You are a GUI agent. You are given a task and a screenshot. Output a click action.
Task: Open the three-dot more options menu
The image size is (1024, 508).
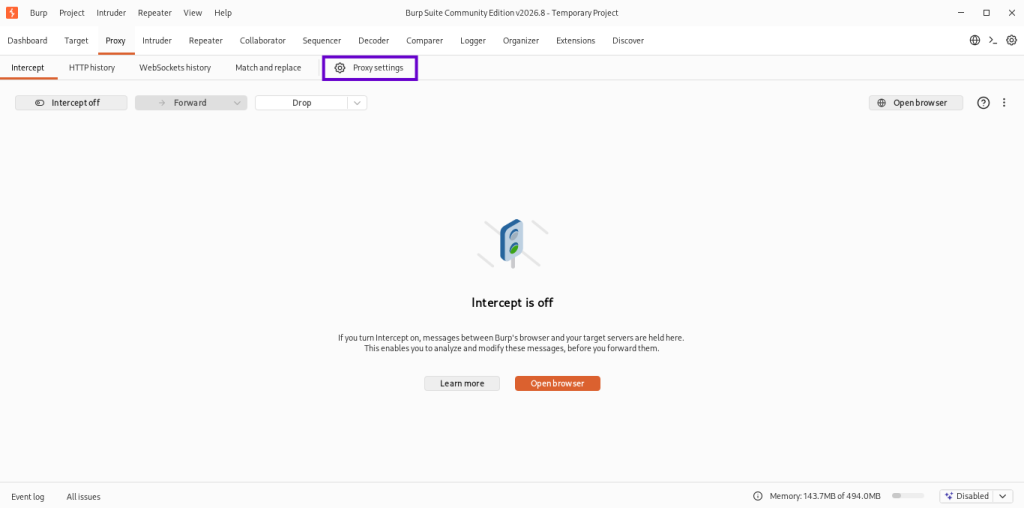point(1004,103)
